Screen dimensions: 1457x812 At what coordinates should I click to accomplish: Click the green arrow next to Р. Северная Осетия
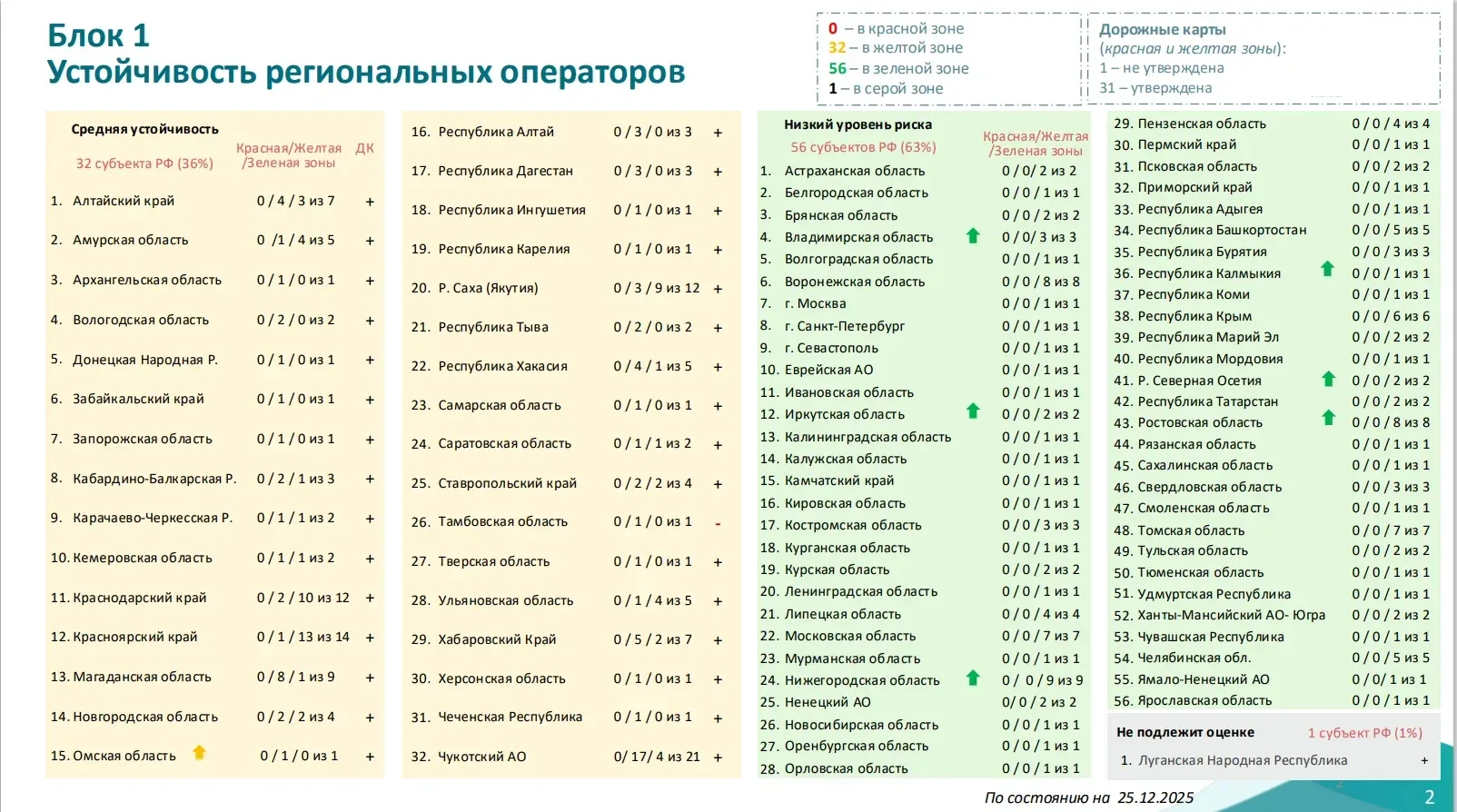1328,379
